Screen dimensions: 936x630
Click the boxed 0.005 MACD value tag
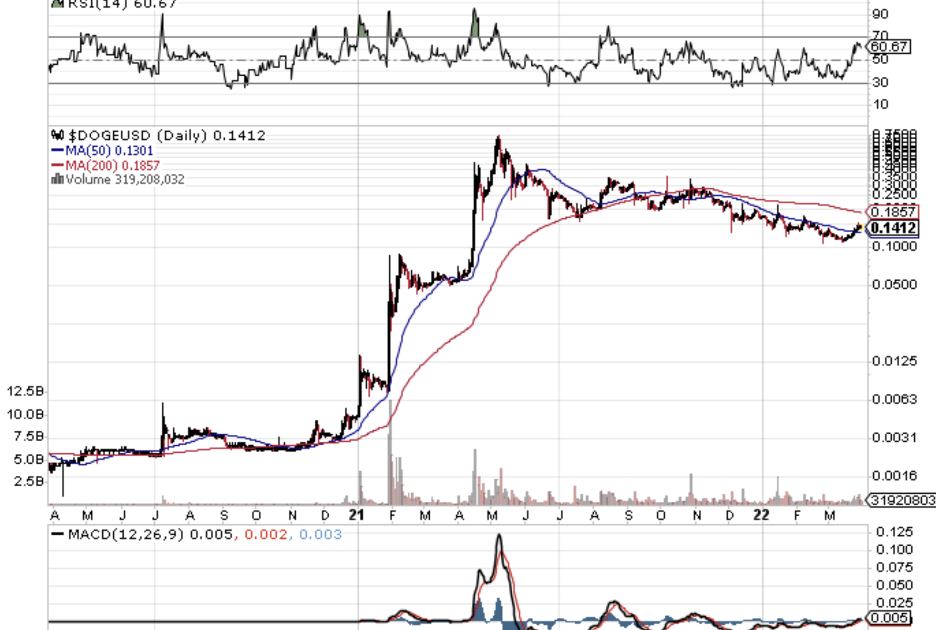(889, 618)
